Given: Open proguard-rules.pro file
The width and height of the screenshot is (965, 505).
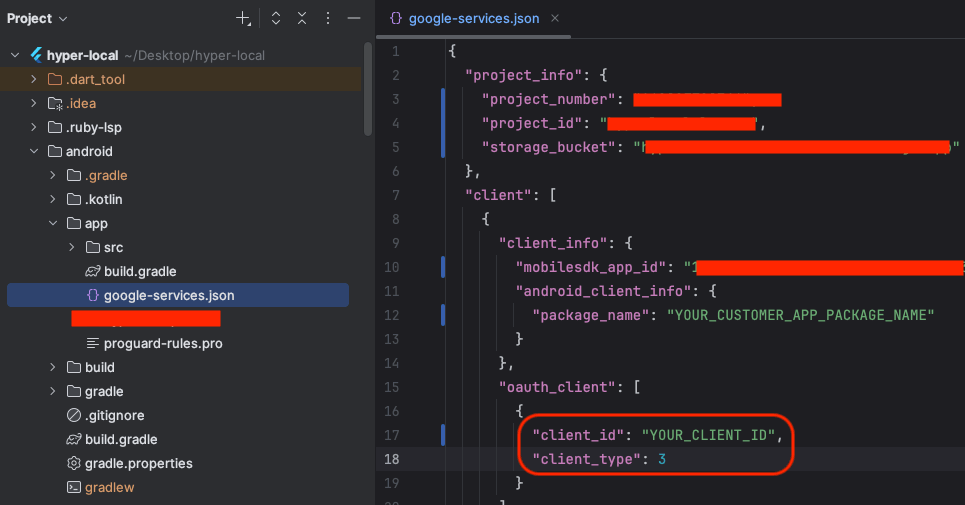Looking at the screenshot, I should [x=163, y=343].
